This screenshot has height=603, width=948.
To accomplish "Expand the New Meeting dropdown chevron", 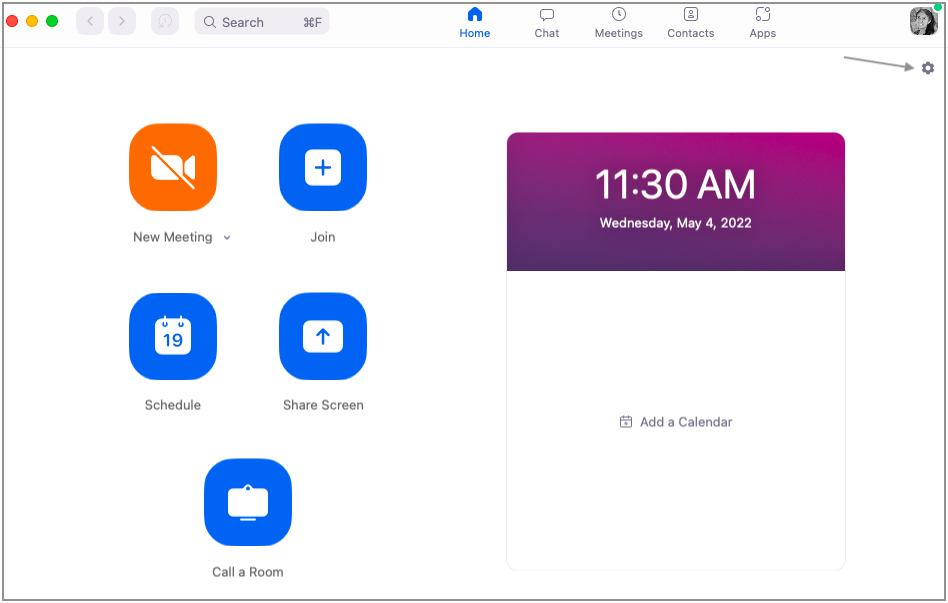I will pos(227,238).
